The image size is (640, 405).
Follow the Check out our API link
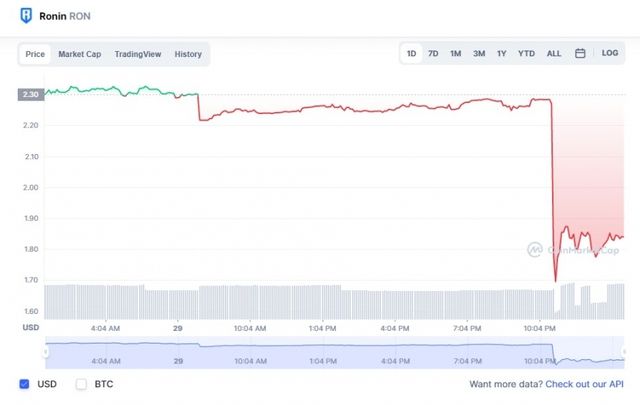pyautogui.click(x=584, y=384)
